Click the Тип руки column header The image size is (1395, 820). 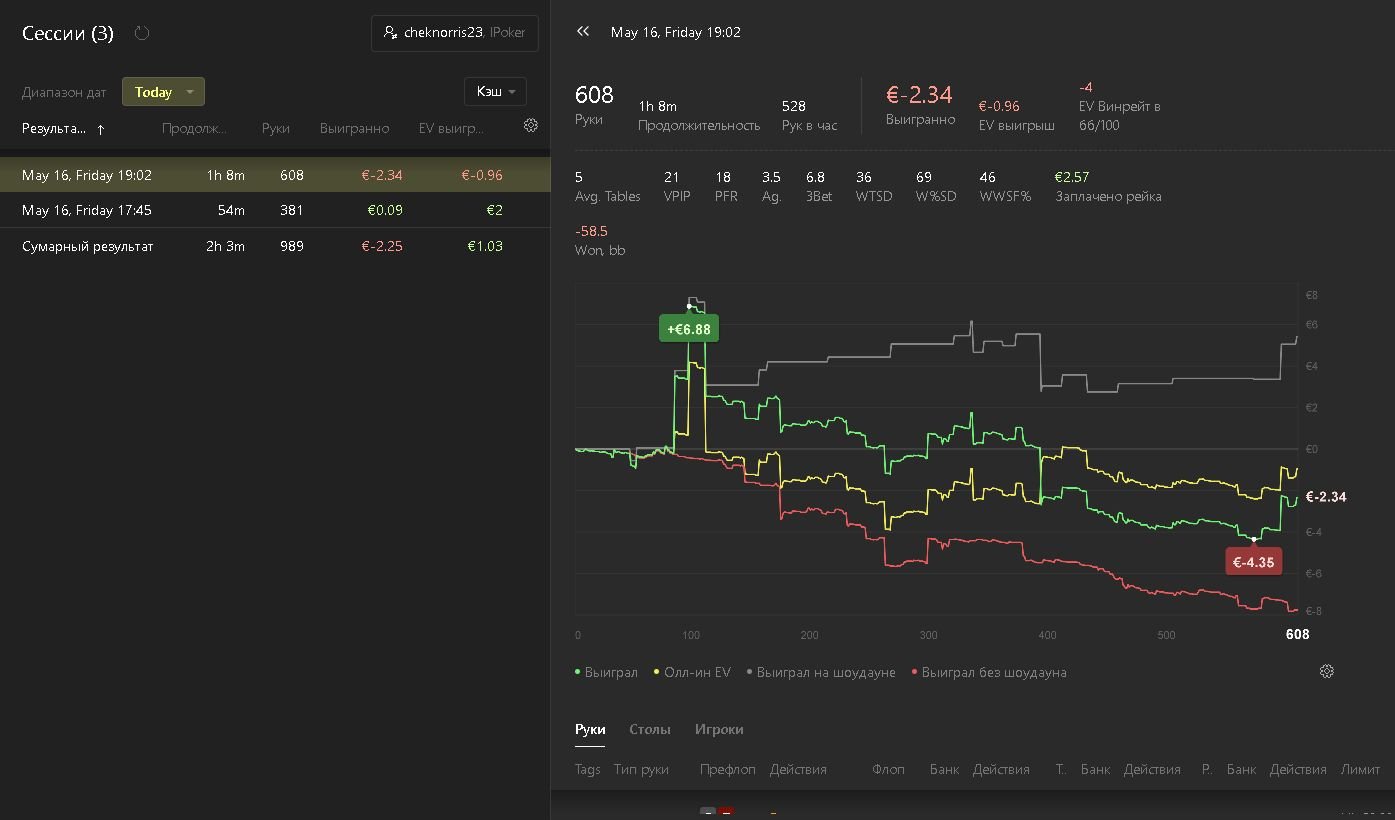point(641,769)
